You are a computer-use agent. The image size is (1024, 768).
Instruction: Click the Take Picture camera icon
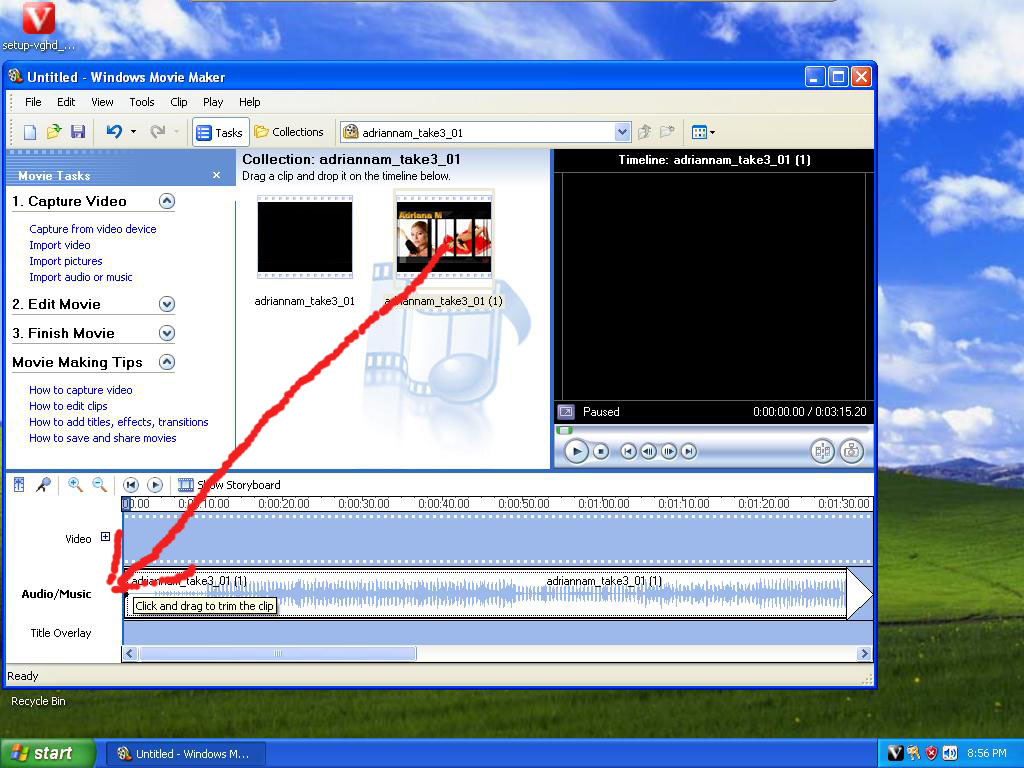pyautogui.click(x=851, y=451)
